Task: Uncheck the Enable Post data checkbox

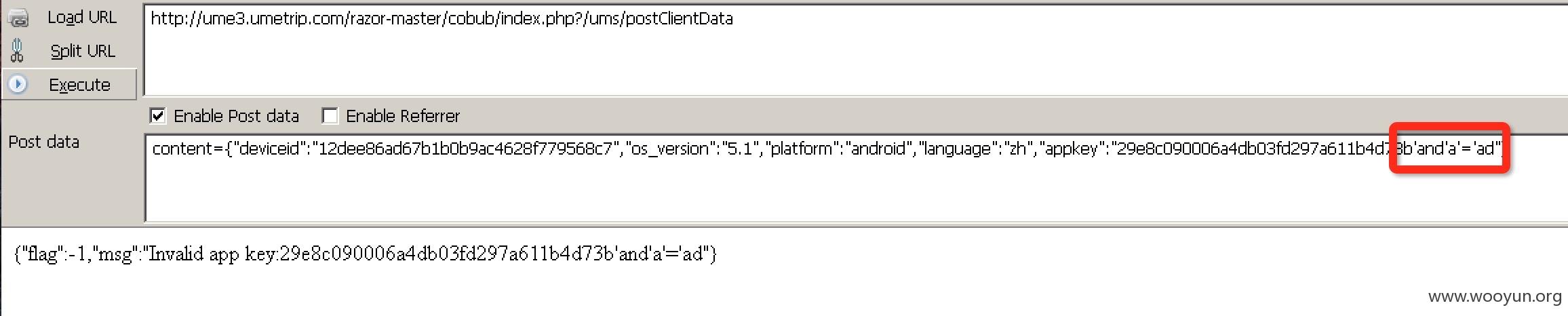Action: click(x=157, y=116)
